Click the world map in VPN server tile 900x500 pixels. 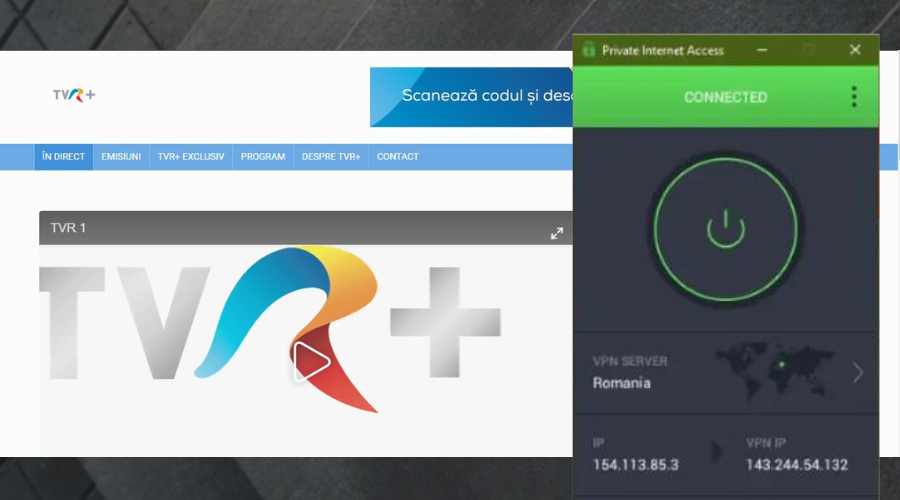tap(775, 371)
